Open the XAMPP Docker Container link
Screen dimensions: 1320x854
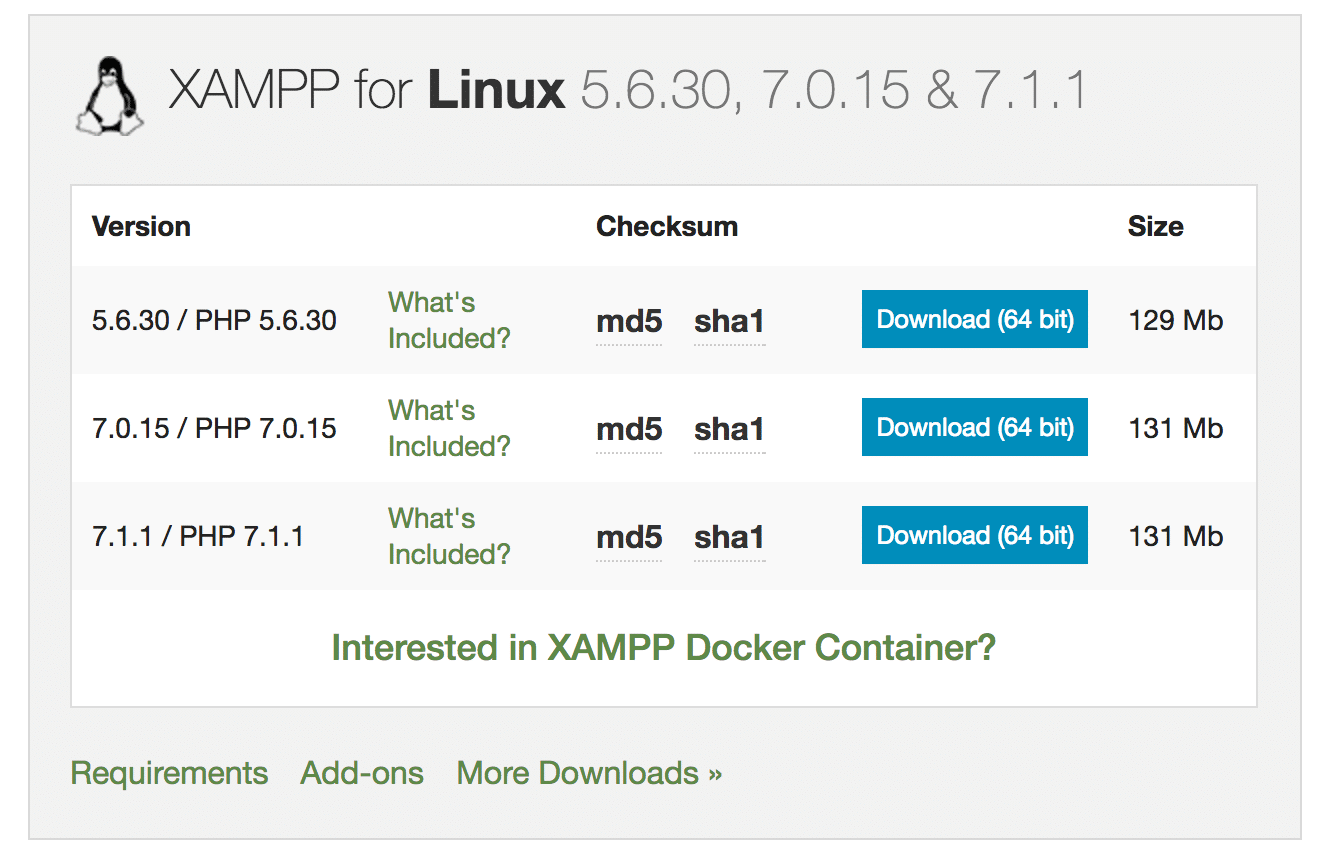[x=663, y=648]
